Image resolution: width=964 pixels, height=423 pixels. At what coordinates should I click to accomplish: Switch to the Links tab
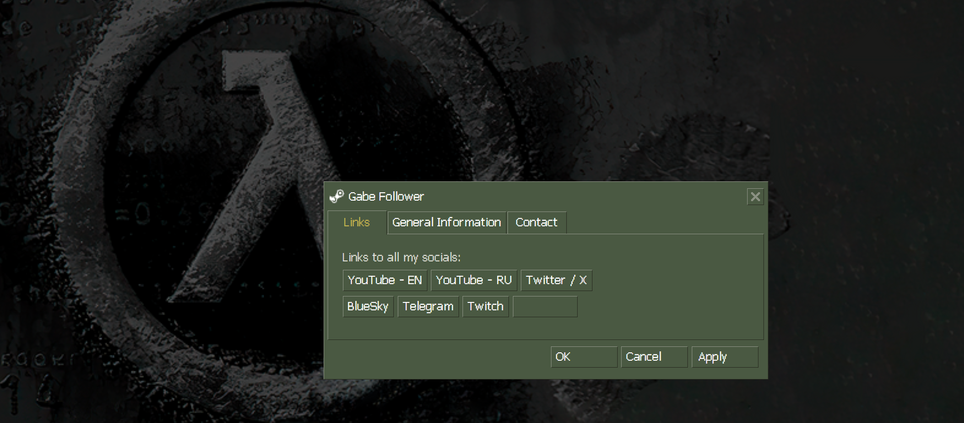pyautogui.click(x=357, y=222)
